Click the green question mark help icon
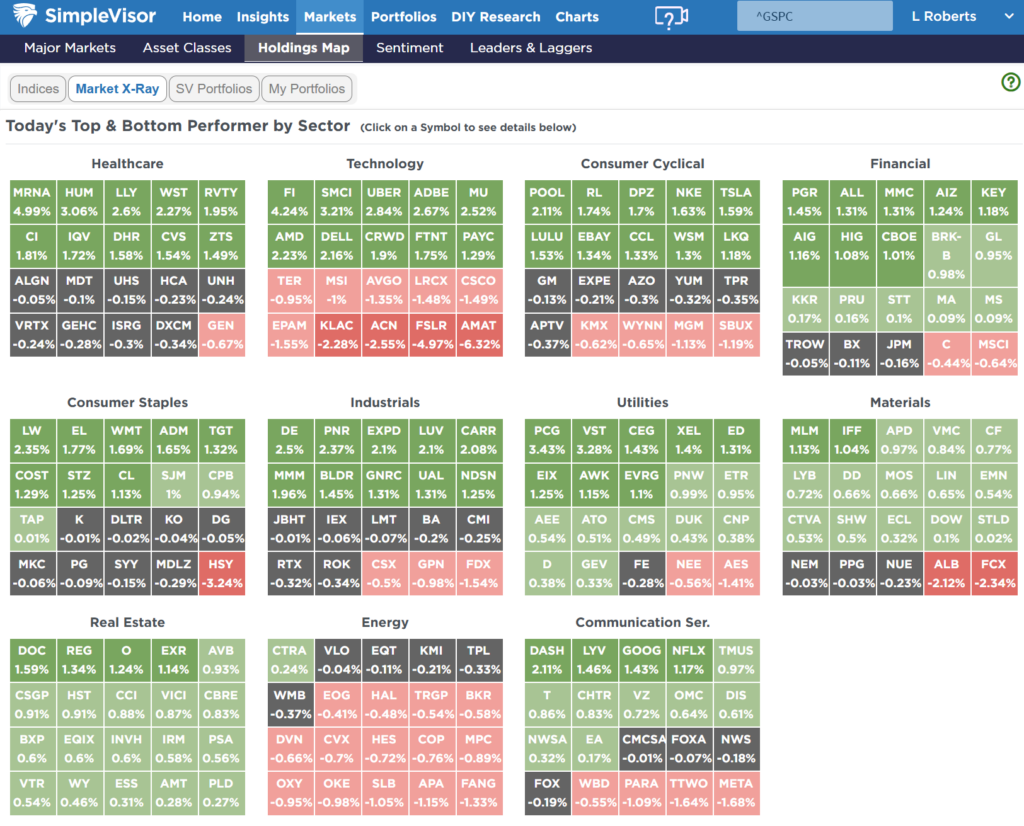Image resolution: width=1024 pixels, height=826 pixels. click(1010, 82)
